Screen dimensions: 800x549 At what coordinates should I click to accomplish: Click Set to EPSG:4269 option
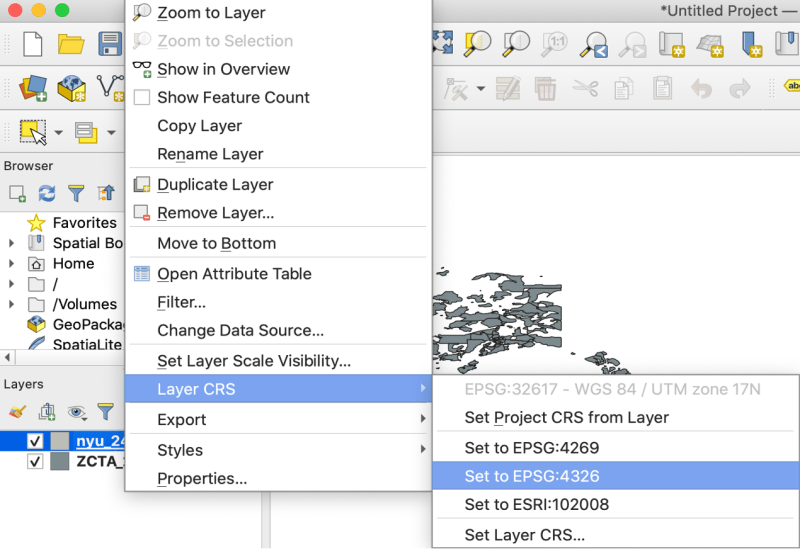[x=616, y=447]
